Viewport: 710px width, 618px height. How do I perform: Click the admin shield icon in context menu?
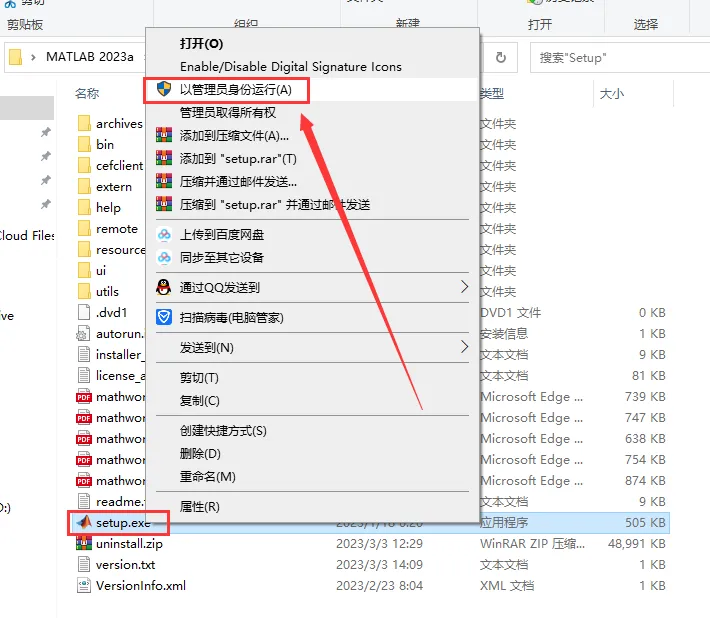(x=164, y=89)
